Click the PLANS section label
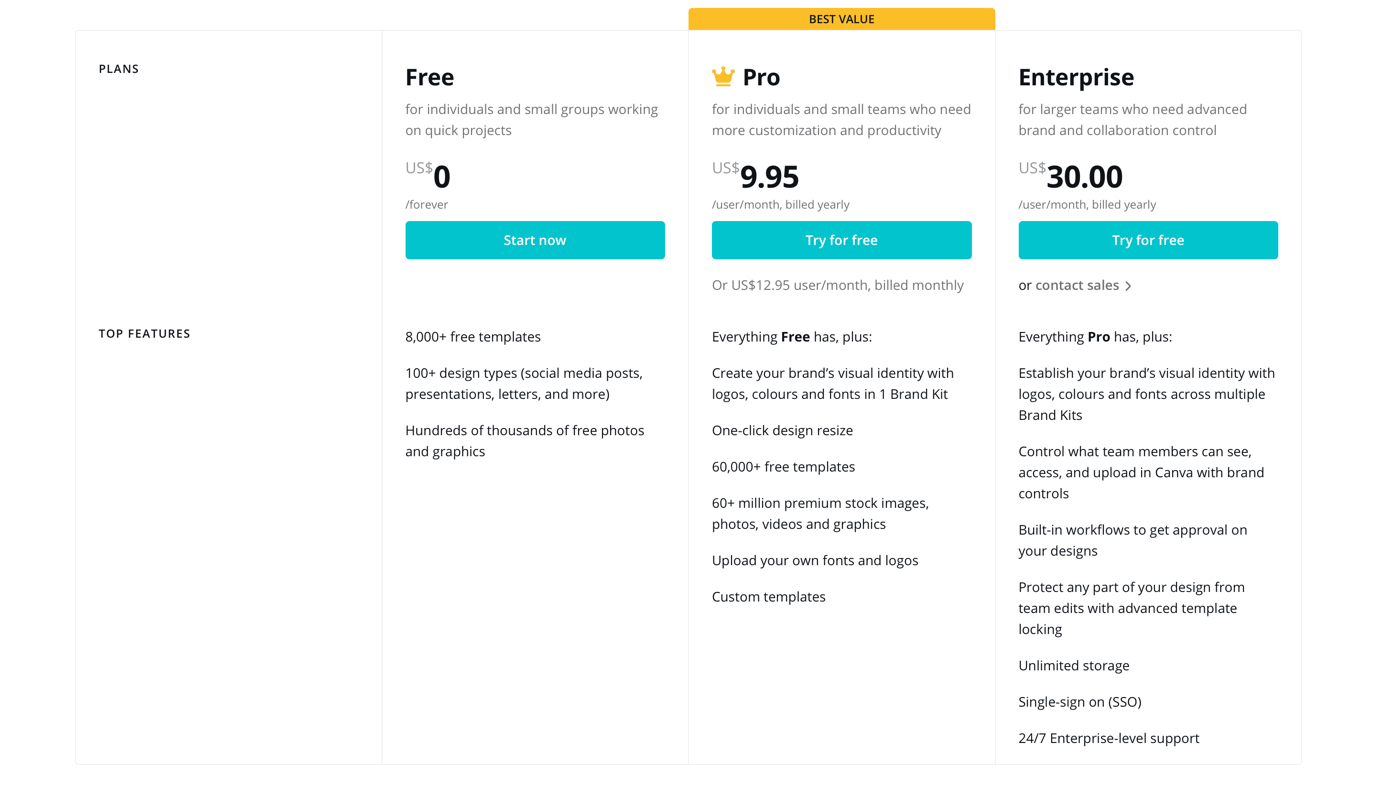 tap(119, 69)
